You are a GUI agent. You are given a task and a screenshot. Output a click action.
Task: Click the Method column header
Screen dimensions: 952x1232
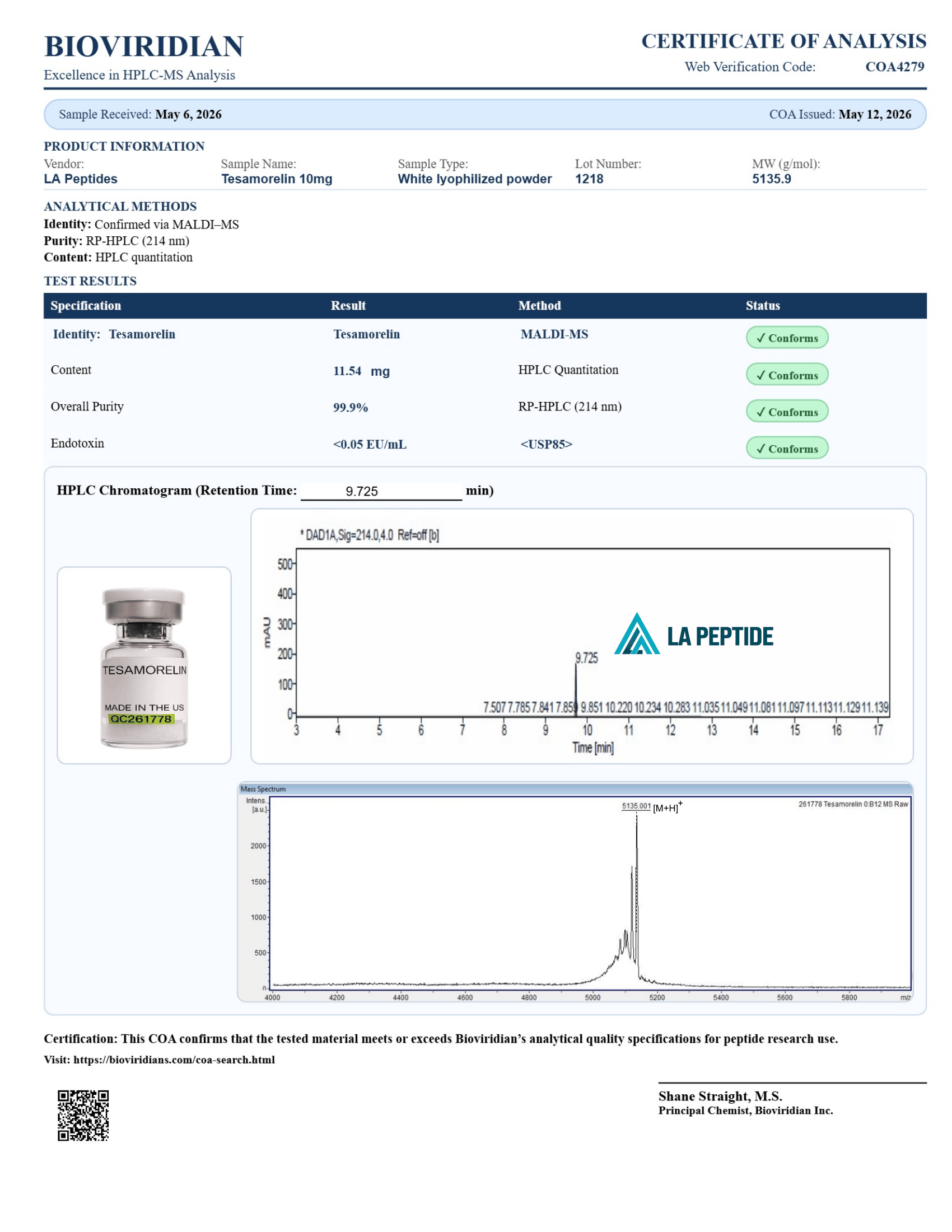[x=540, y=306]
